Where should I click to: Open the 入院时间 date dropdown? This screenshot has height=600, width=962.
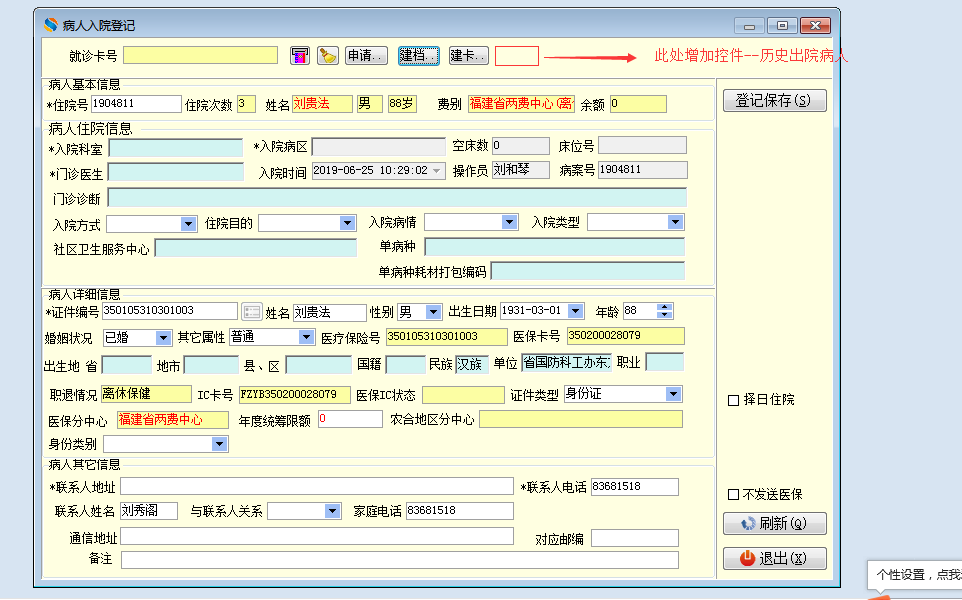click(x=437, y=171)
